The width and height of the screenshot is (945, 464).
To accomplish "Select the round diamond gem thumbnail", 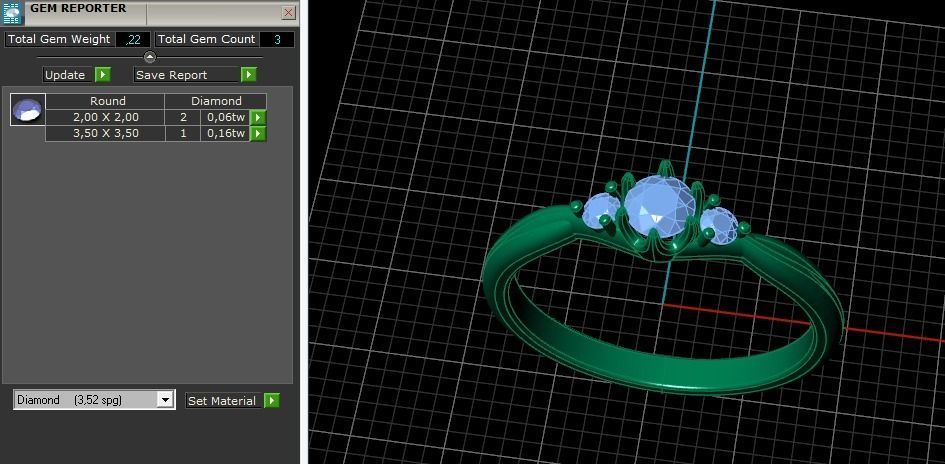I will (x=28, y=110).
